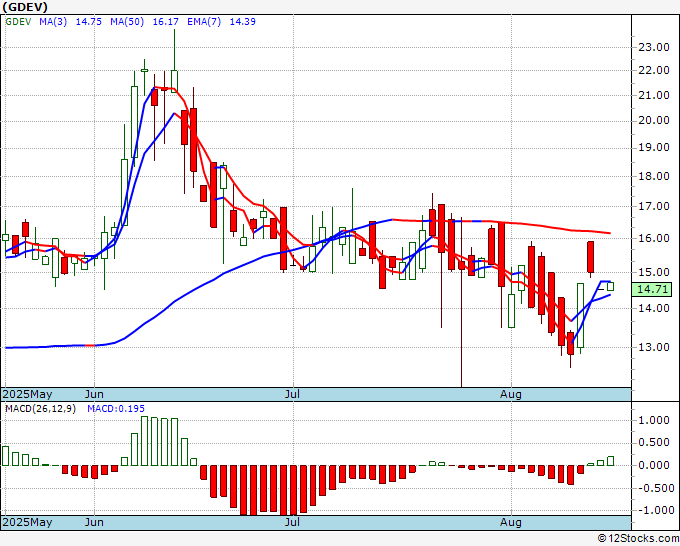Click the 20.00 price axis label

[x=654, y=121]
